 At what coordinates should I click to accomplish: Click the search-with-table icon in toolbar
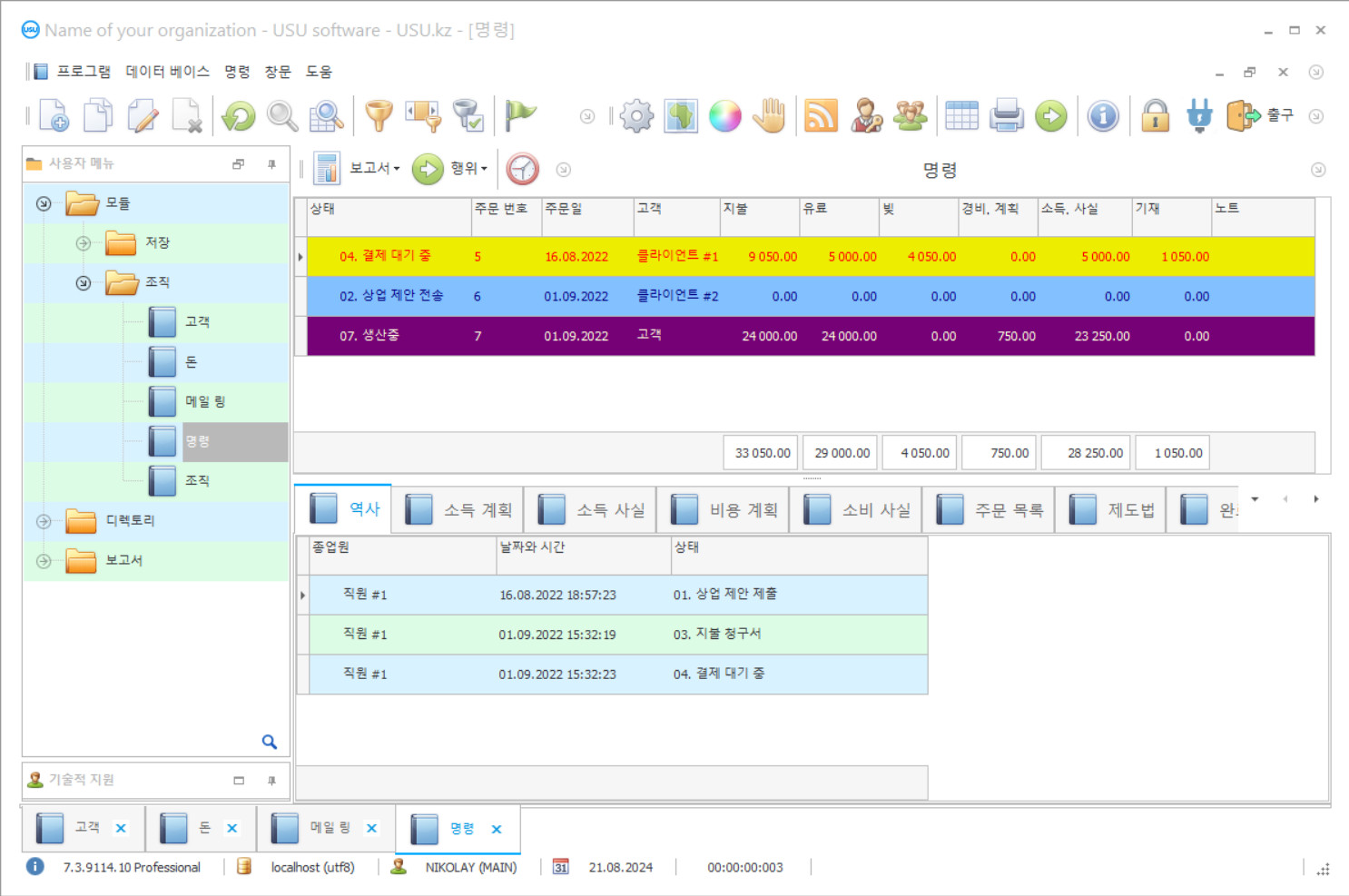click(326, 116)
